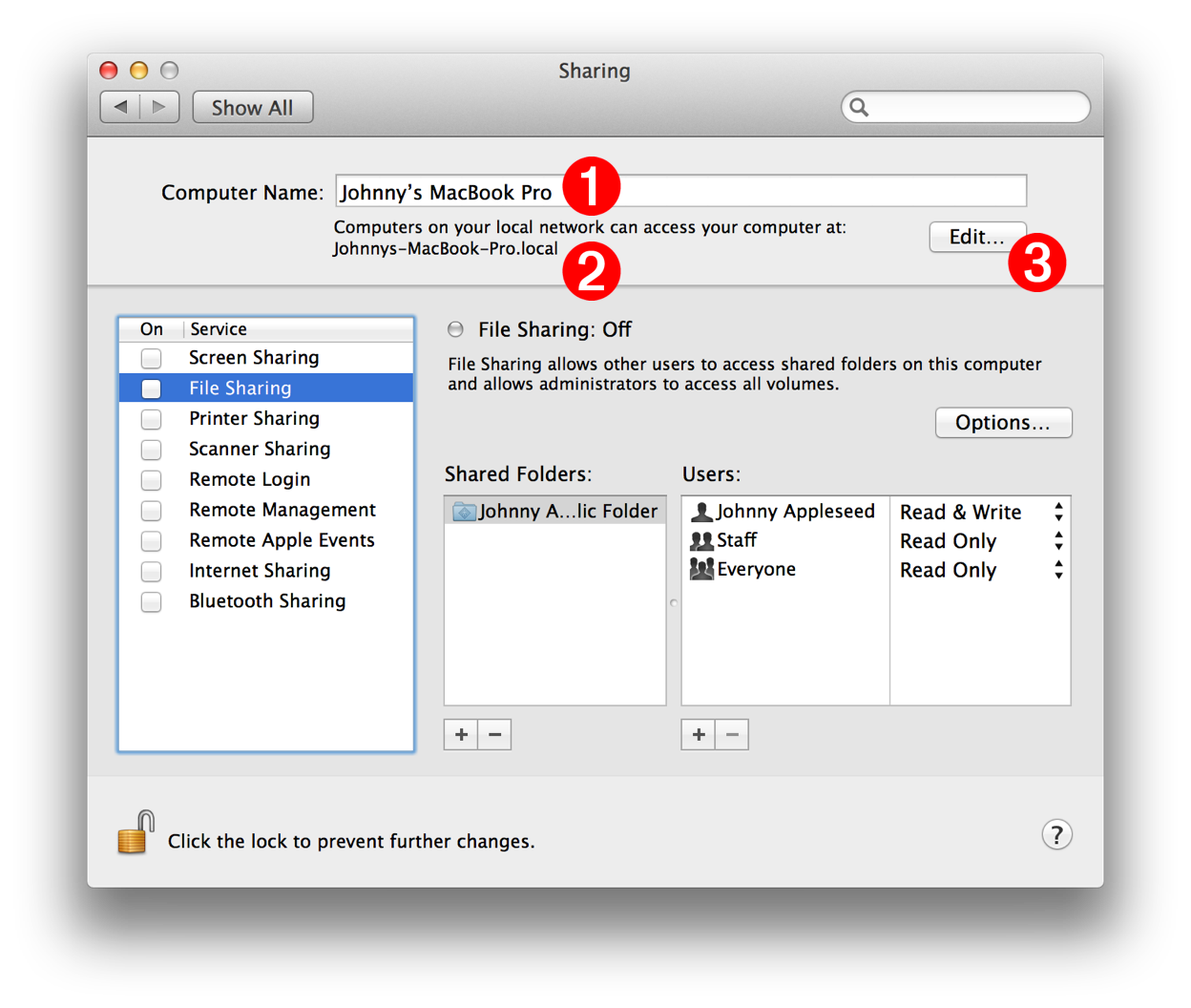Click the Everyone group icon
Image resolution: width=1191 pixels, height=1008 pixels.
click(x=702, y=569)
